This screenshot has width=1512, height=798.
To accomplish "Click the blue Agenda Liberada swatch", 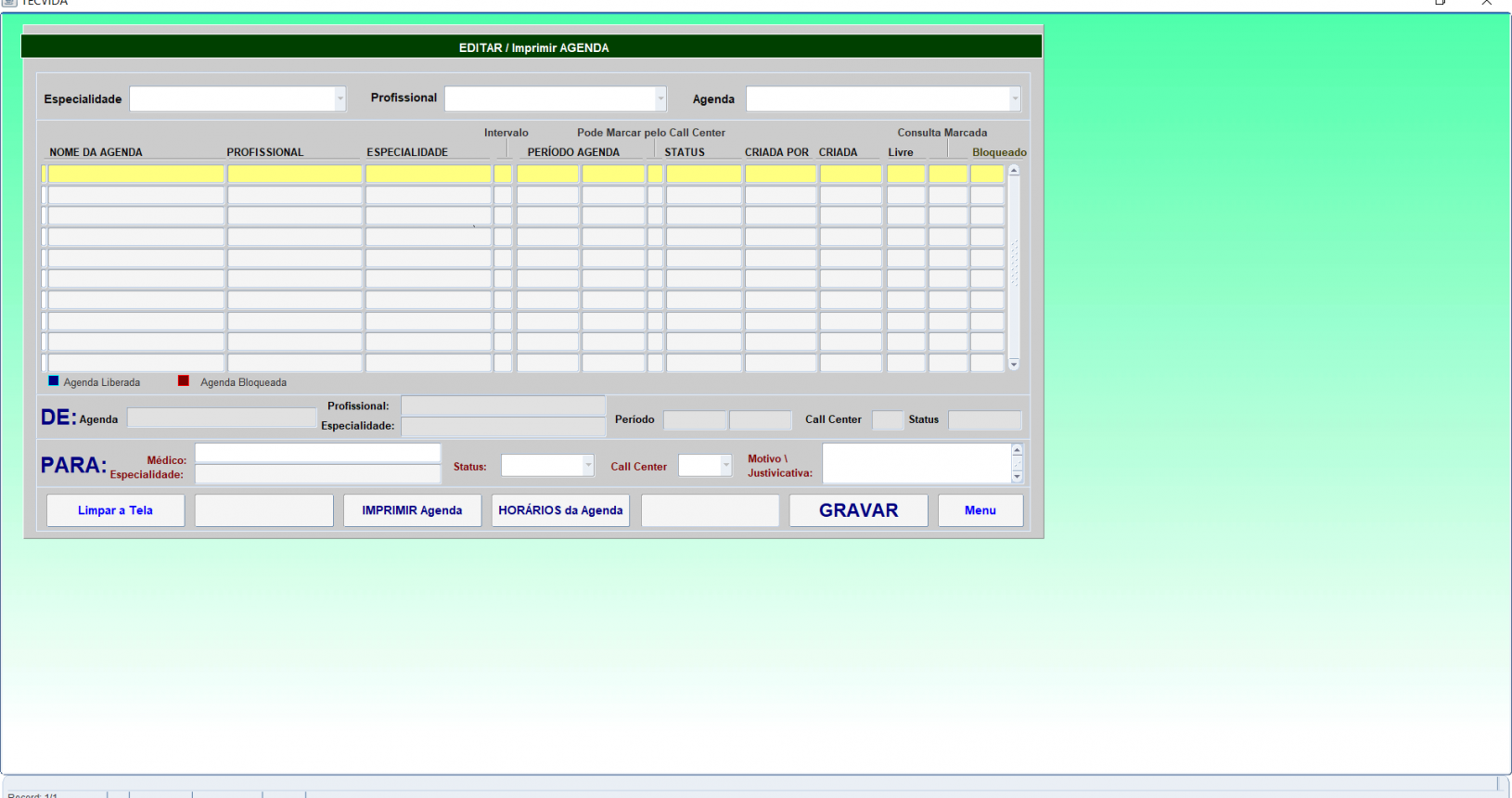I will (54, 381).
